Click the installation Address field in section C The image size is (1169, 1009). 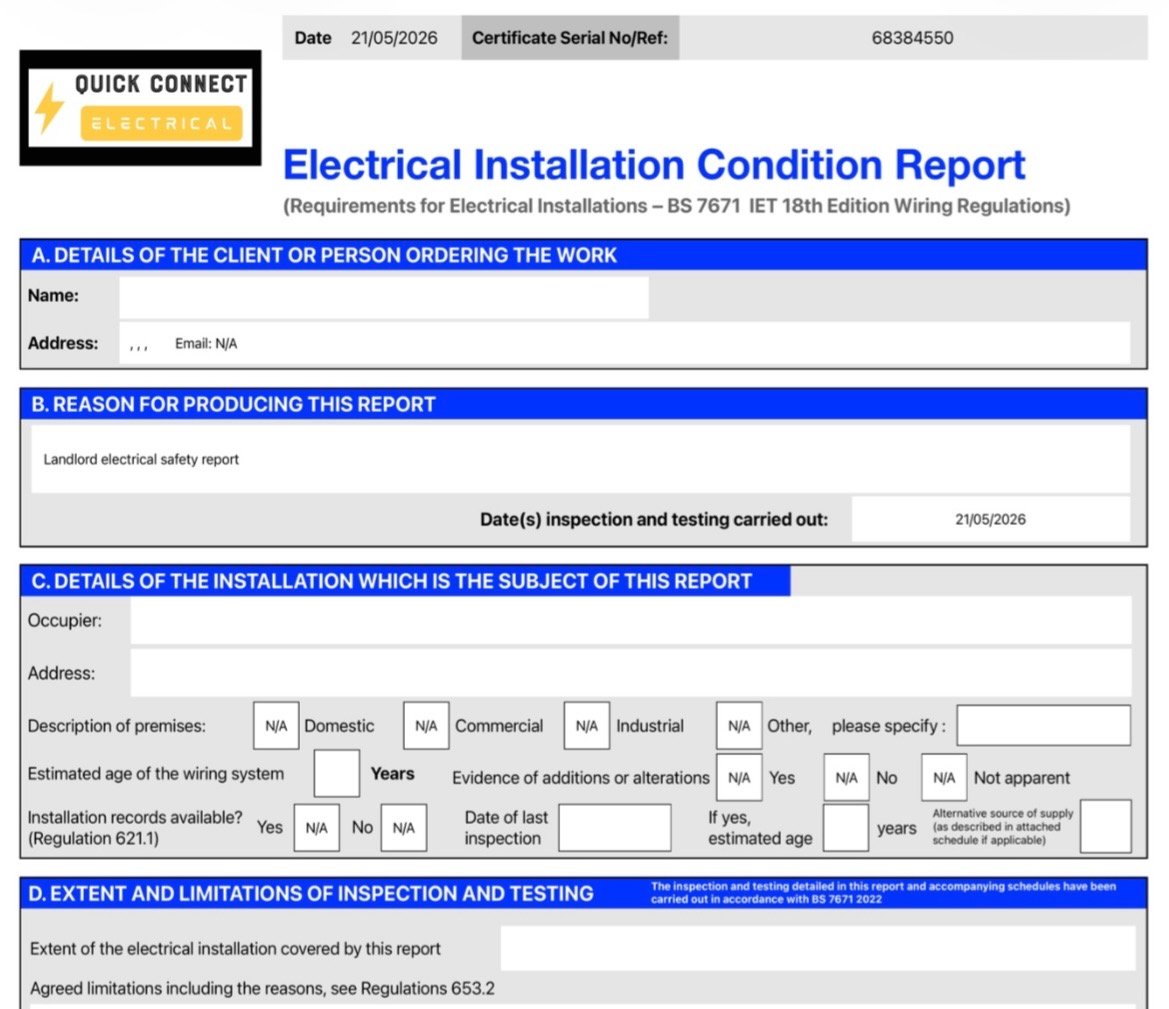(631, 673)
